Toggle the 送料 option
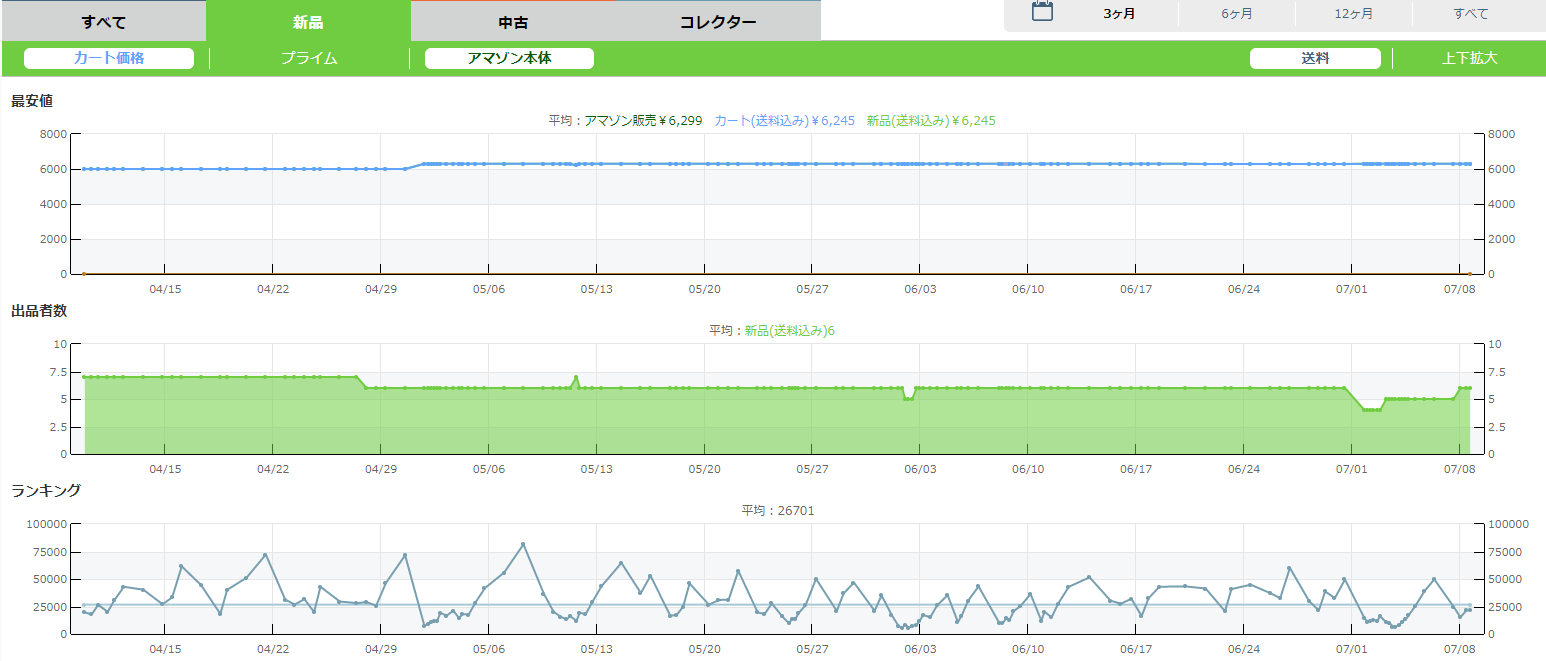Screen dimensions: 1546x661 (1315, 58)
